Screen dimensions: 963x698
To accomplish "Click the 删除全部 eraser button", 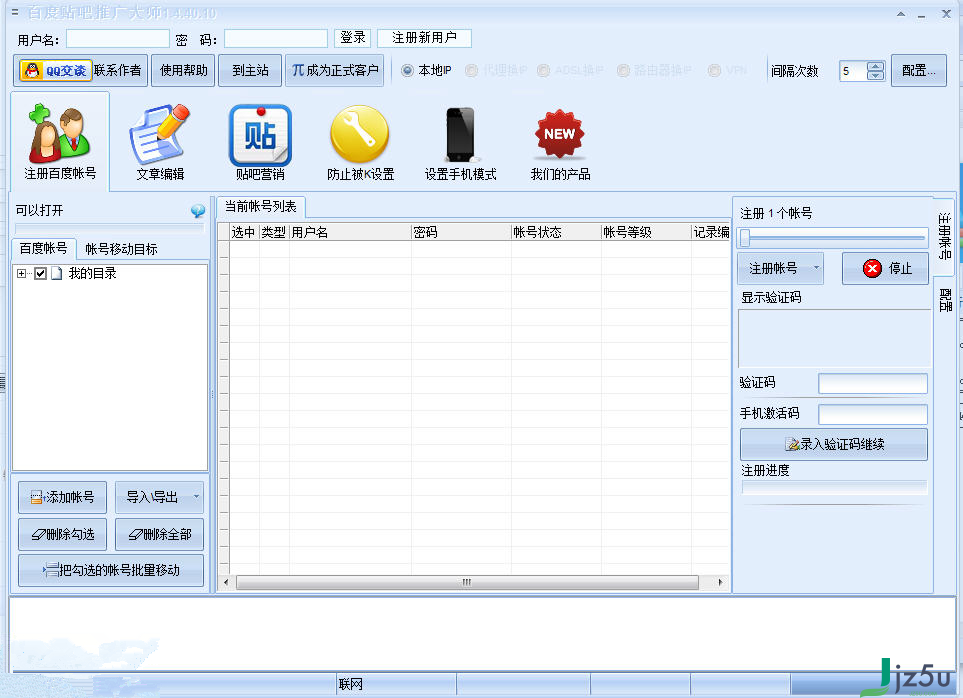I will pos(159,535).
